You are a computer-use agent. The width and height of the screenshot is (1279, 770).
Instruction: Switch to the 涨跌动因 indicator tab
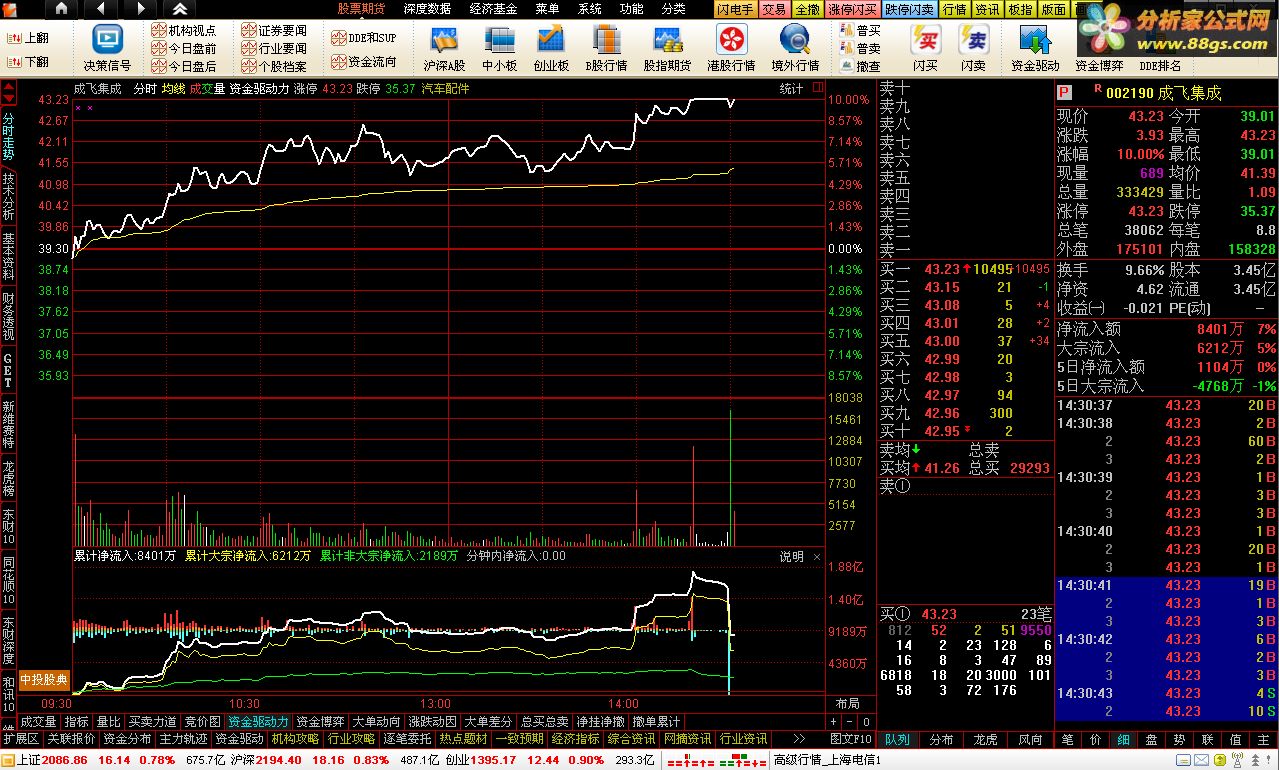point(432,721)
